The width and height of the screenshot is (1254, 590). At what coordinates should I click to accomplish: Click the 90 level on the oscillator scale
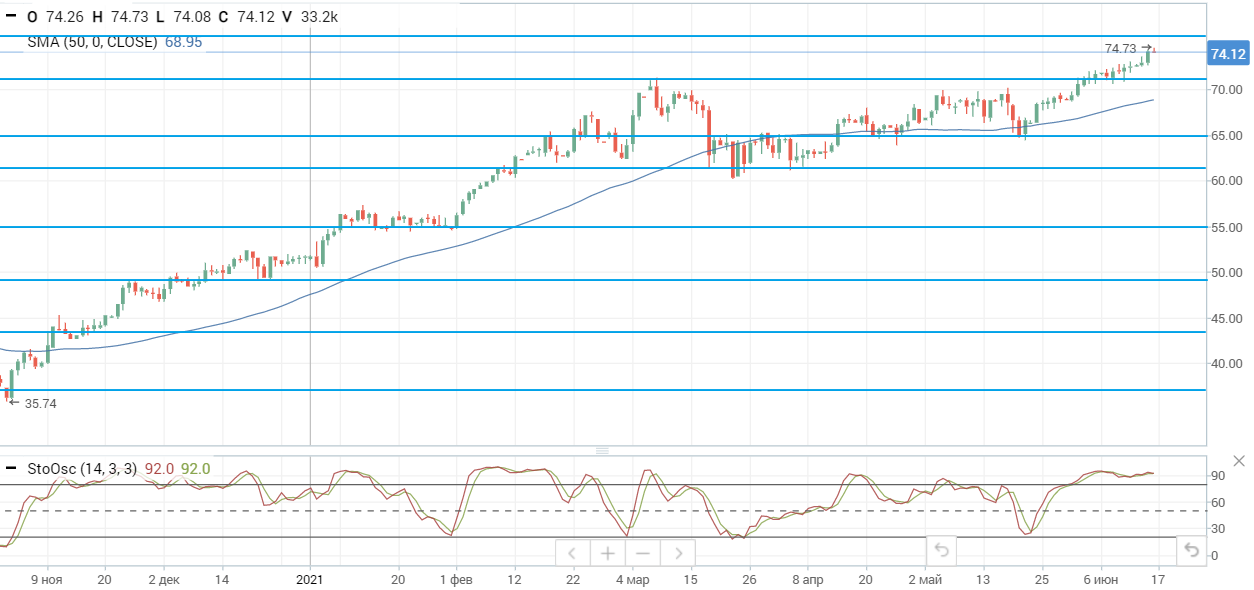1218,476
